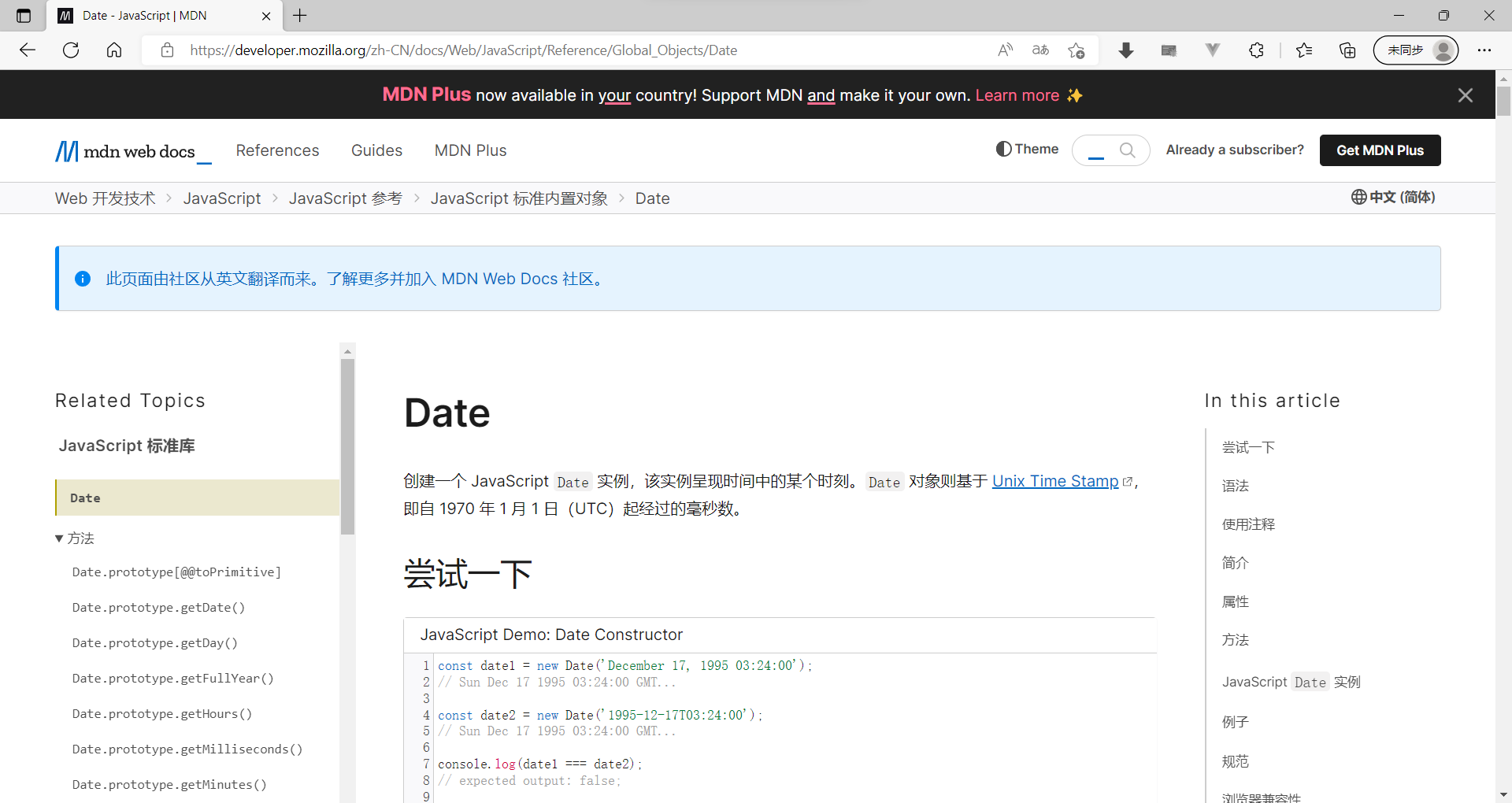Open the Vue devtools extension icon

coord(1212,50)
